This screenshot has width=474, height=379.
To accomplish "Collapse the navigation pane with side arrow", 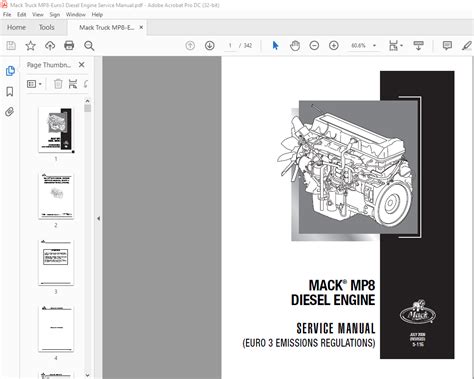I will pos(98,218).
